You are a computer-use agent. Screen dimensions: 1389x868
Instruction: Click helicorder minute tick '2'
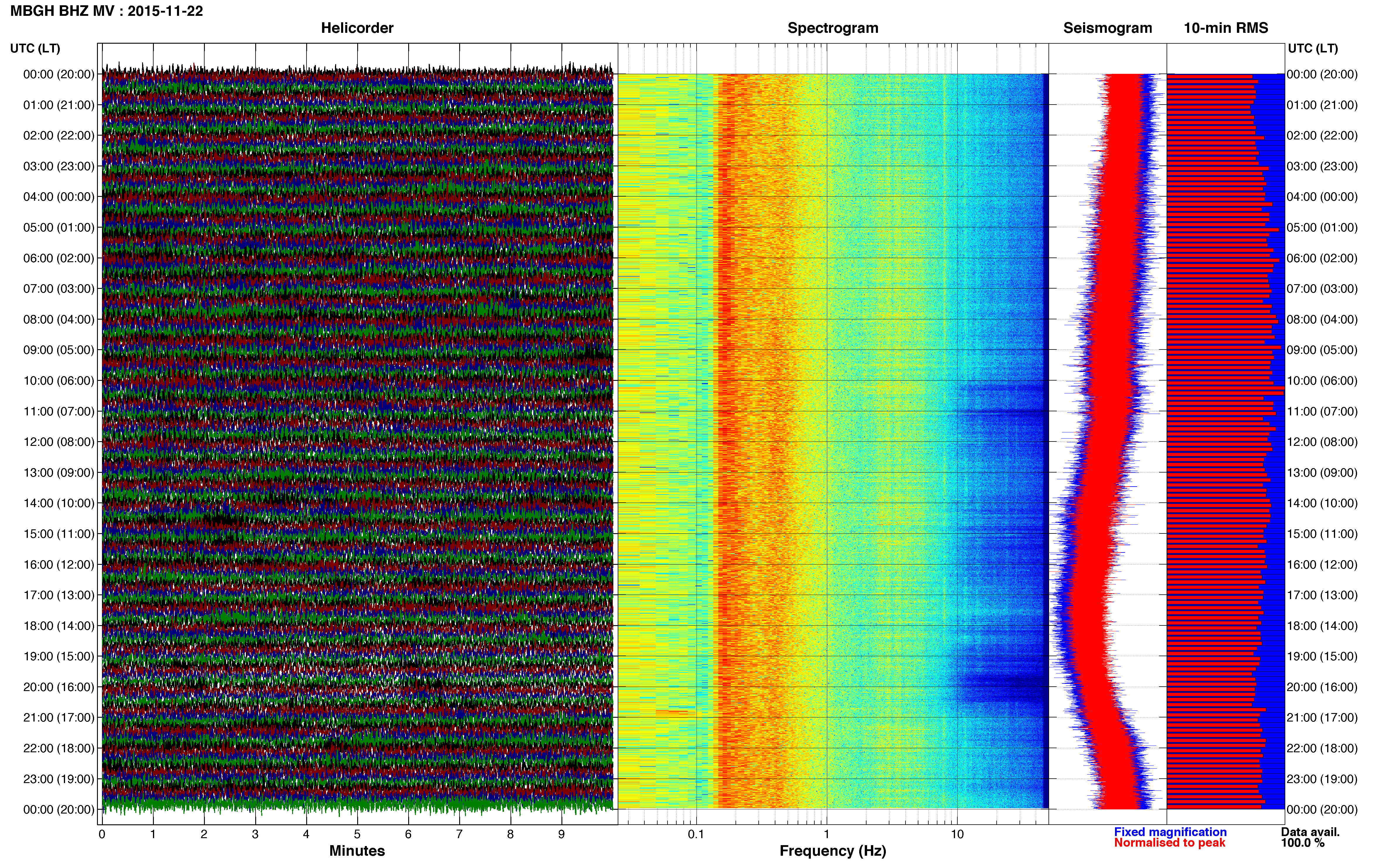pos(204,835)
